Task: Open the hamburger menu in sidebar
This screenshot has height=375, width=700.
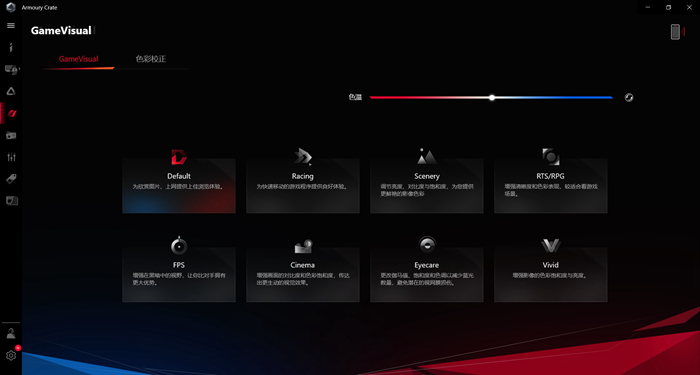Action: click(11, 25)
